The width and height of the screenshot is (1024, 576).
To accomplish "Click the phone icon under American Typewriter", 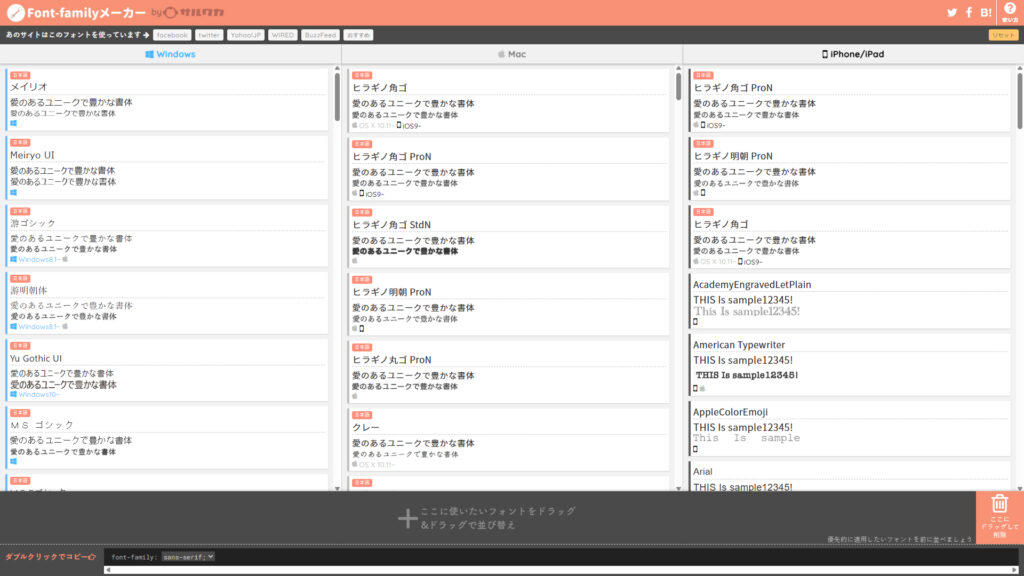I will pyautogui.click(x=696, y=388).
